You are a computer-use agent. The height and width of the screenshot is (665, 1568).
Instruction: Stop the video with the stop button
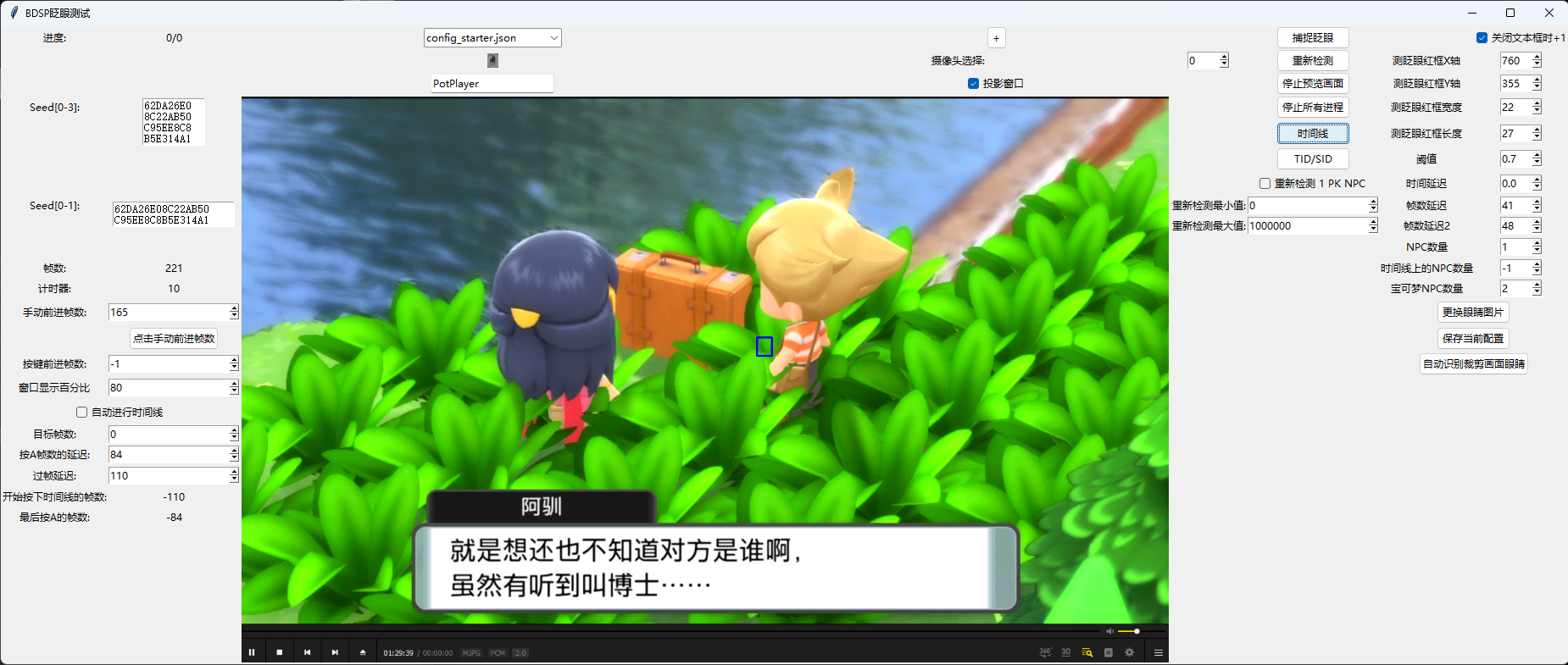point(280,652)
